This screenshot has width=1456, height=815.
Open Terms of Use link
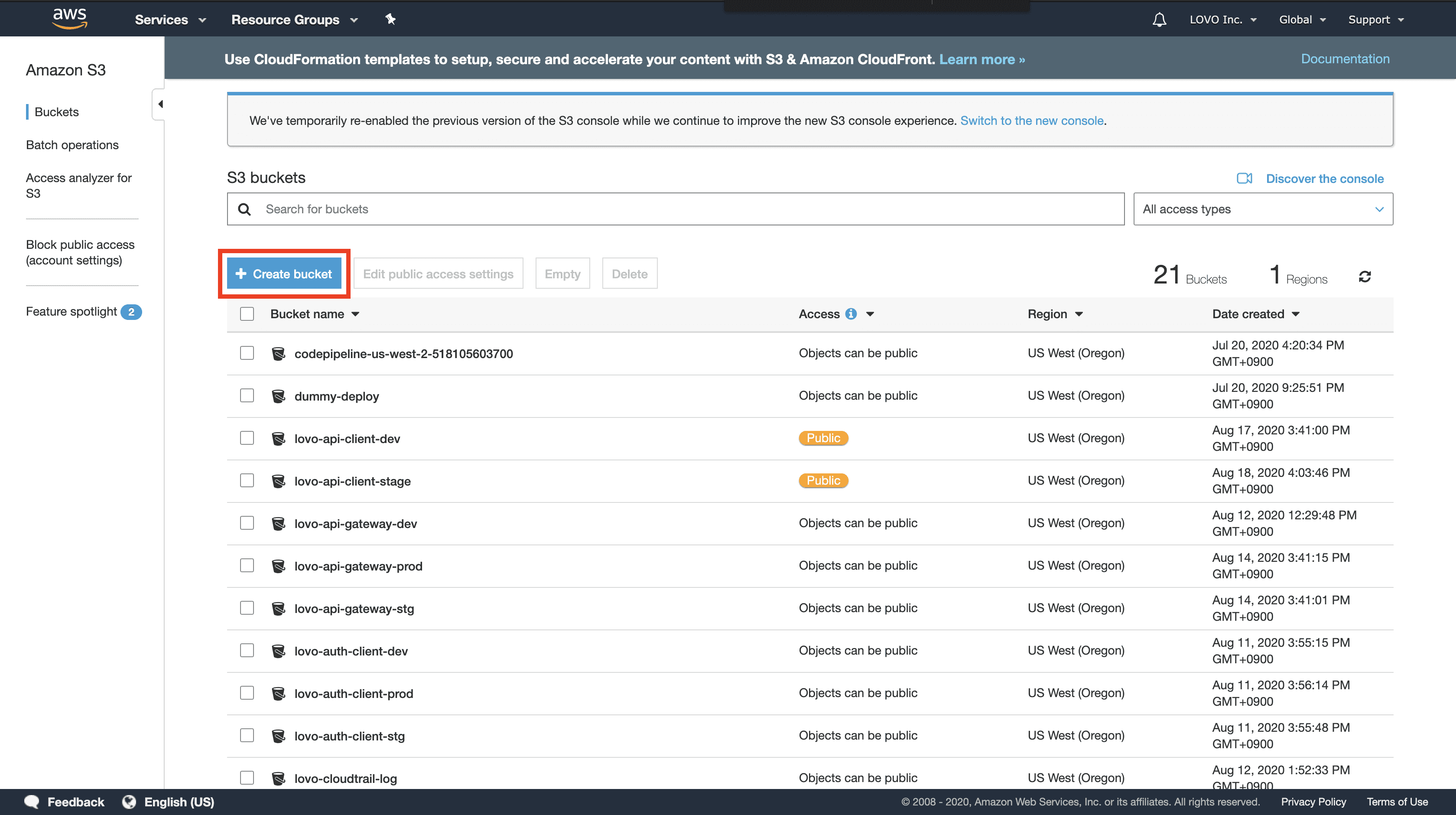(1397, 802)
